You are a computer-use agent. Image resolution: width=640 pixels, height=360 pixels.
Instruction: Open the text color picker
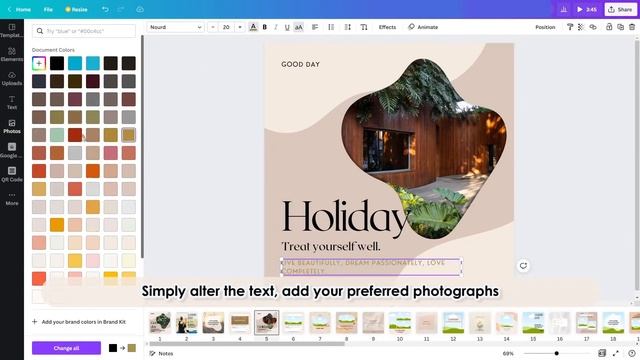pyautogui.click(x=253, y=27)
